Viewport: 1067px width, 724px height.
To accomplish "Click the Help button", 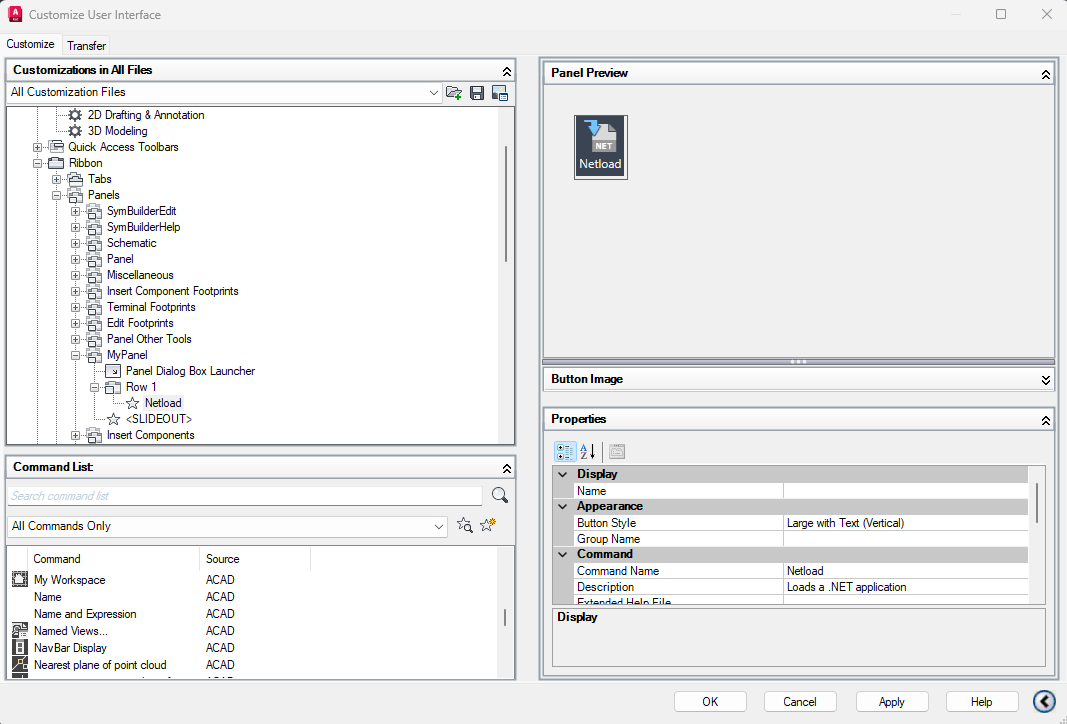I will [x=982, y=701].
